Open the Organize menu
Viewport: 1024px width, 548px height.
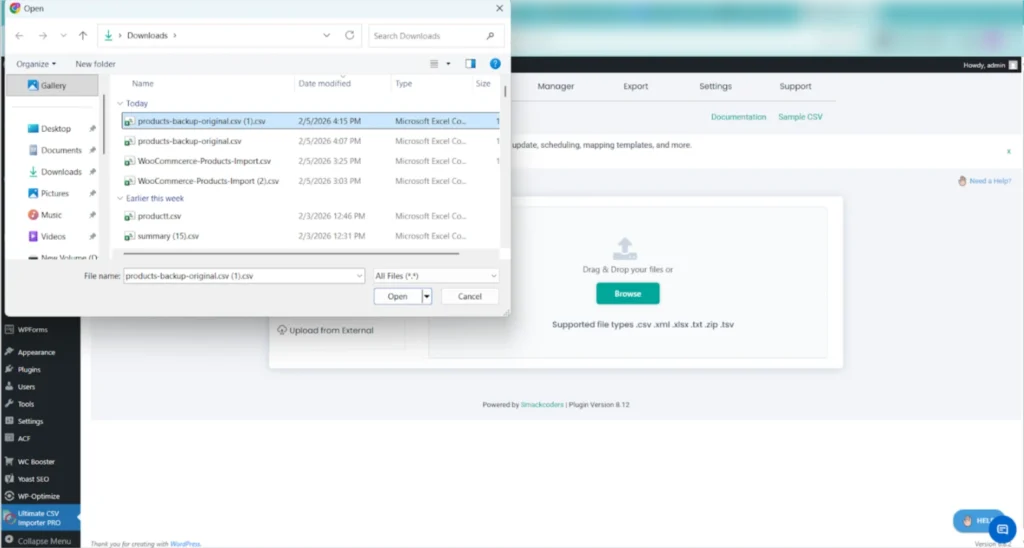(36, 64)
